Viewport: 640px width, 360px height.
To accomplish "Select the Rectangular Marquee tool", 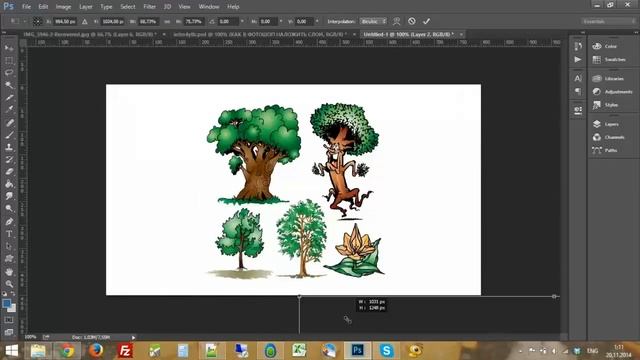I will (9, 60).
